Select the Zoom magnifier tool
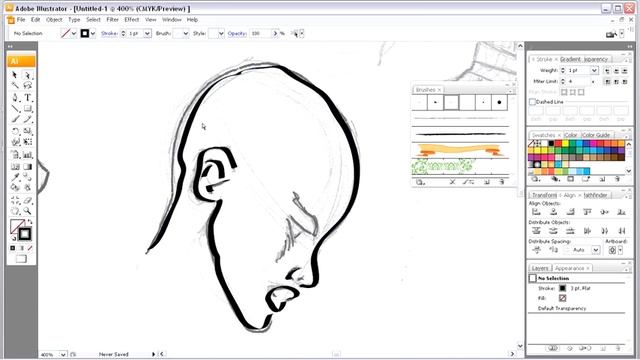The height and width of the screenshot is (360, 640). coord(27,211)
